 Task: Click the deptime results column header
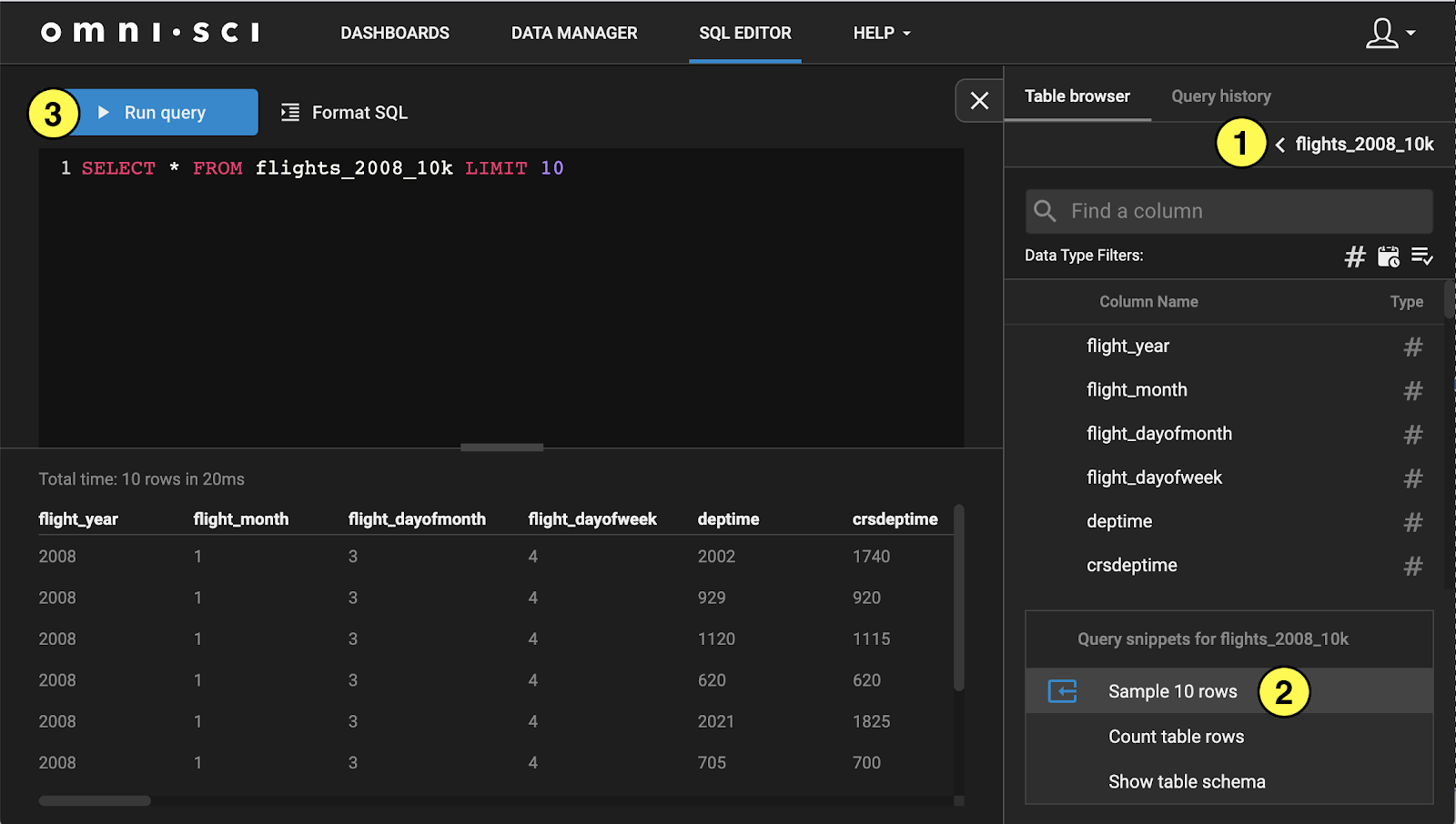(x=728, y=518)
